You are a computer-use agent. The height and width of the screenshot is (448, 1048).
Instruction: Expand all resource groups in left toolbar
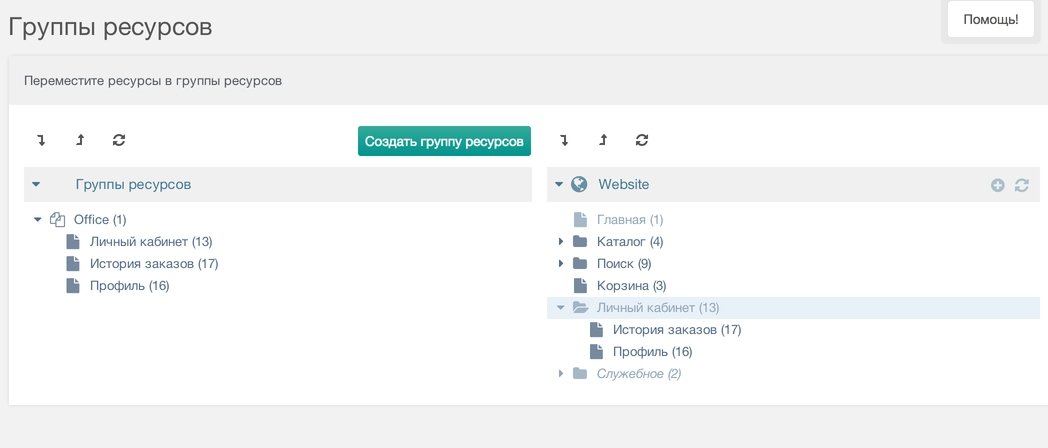[41, 140]
